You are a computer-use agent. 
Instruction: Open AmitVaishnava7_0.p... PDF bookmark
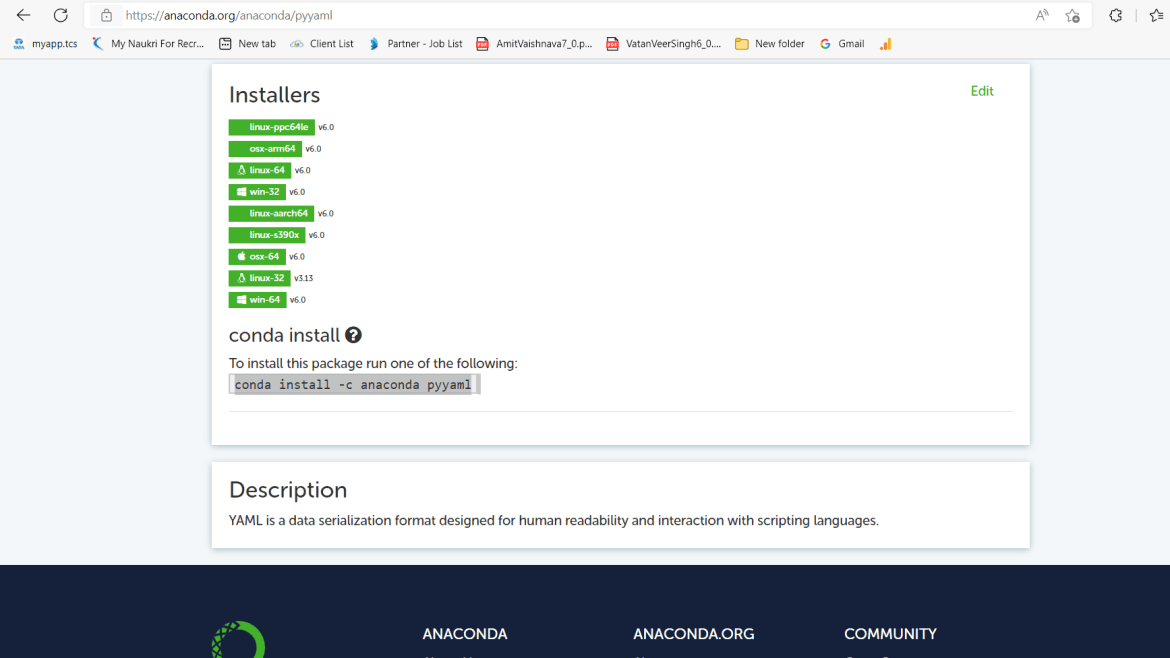coord(534,44)
